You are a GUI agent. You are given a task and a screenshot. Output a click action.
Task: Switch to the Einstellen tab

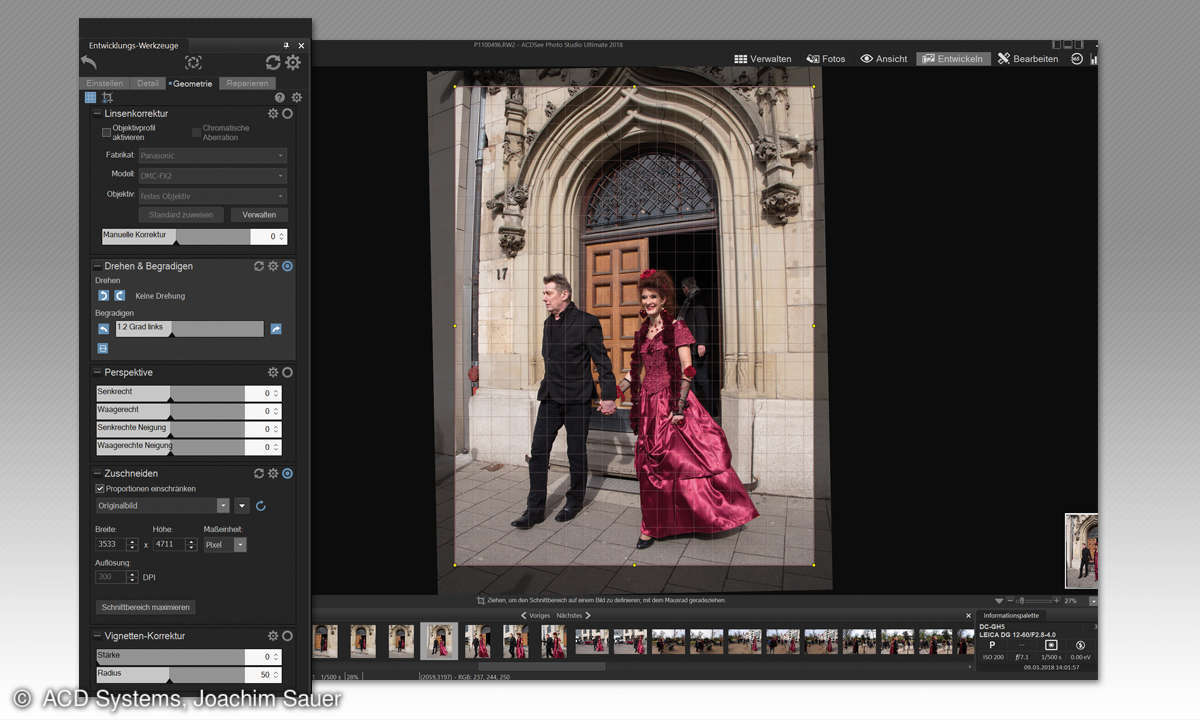click(x=105, y=83)
